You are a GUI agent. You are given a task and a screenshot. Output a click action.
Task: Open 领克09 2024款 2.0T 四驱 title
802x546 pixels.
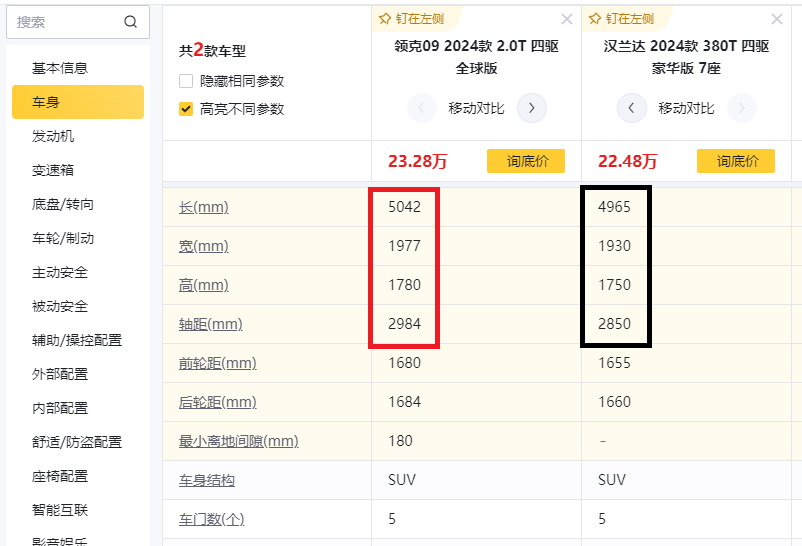coord(476,57)
